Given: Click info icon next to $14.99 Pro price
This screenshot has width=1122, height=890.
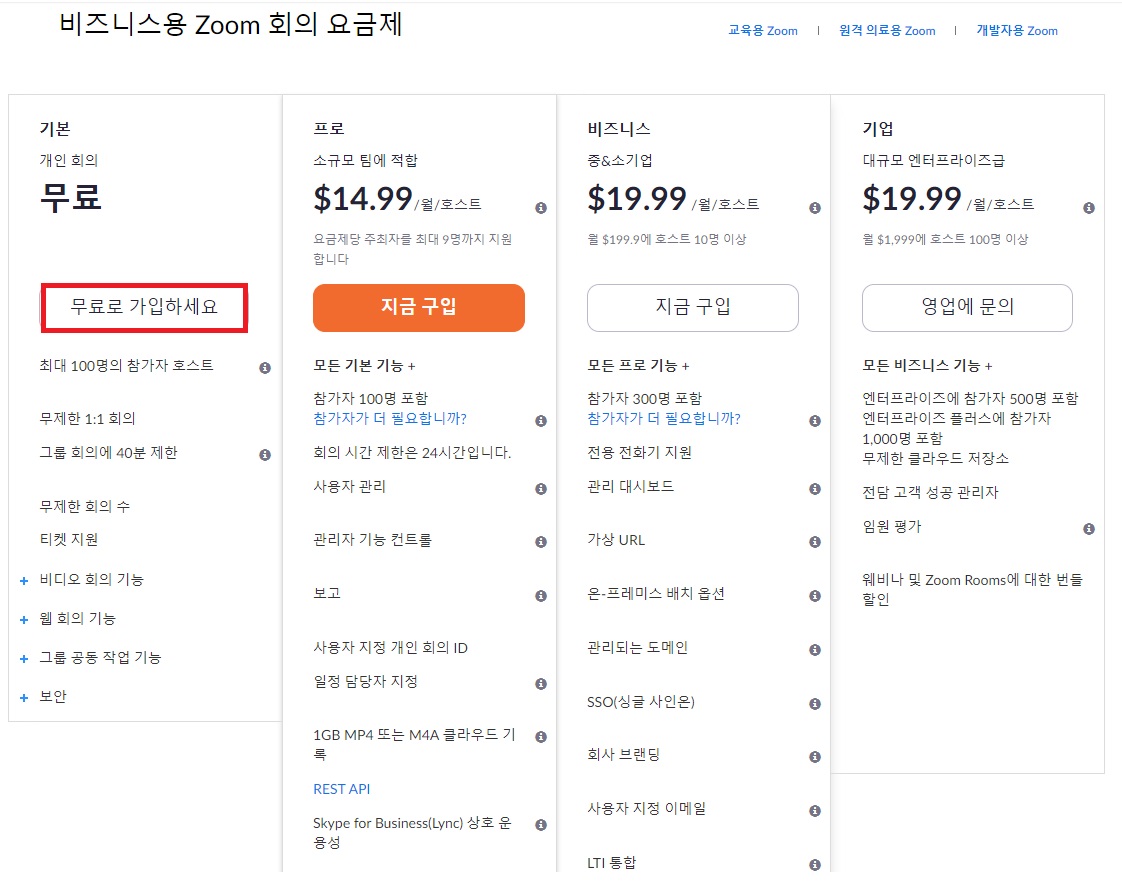Looking at the screenshot, I should coord(541,208).
